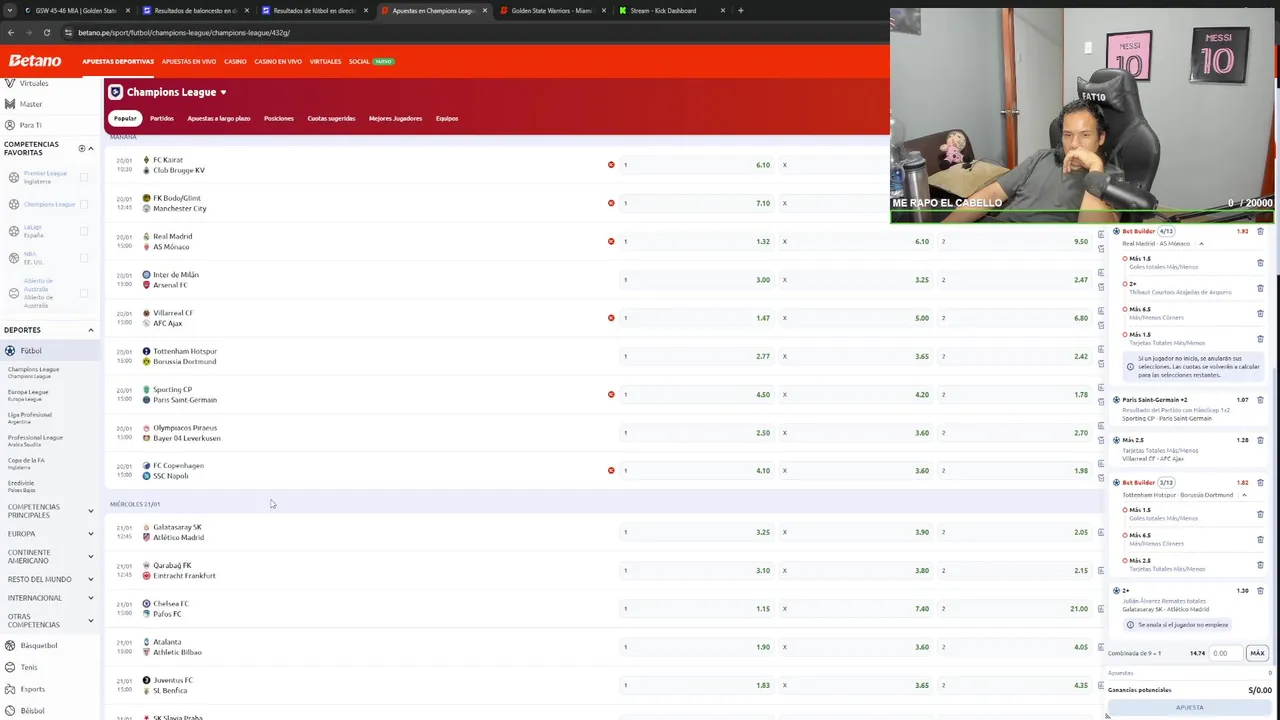This screenshot has width=1280, height=720.
Task: Remove Tottenham Más 6.5 Córners selection
Action: [1260, 540]
